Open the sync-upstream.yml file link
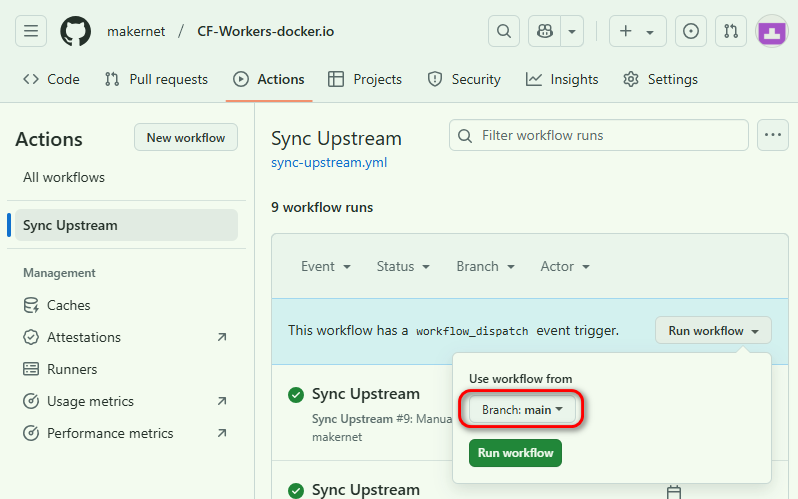Viewport: 798px width, 499px height. click(328, 162)
